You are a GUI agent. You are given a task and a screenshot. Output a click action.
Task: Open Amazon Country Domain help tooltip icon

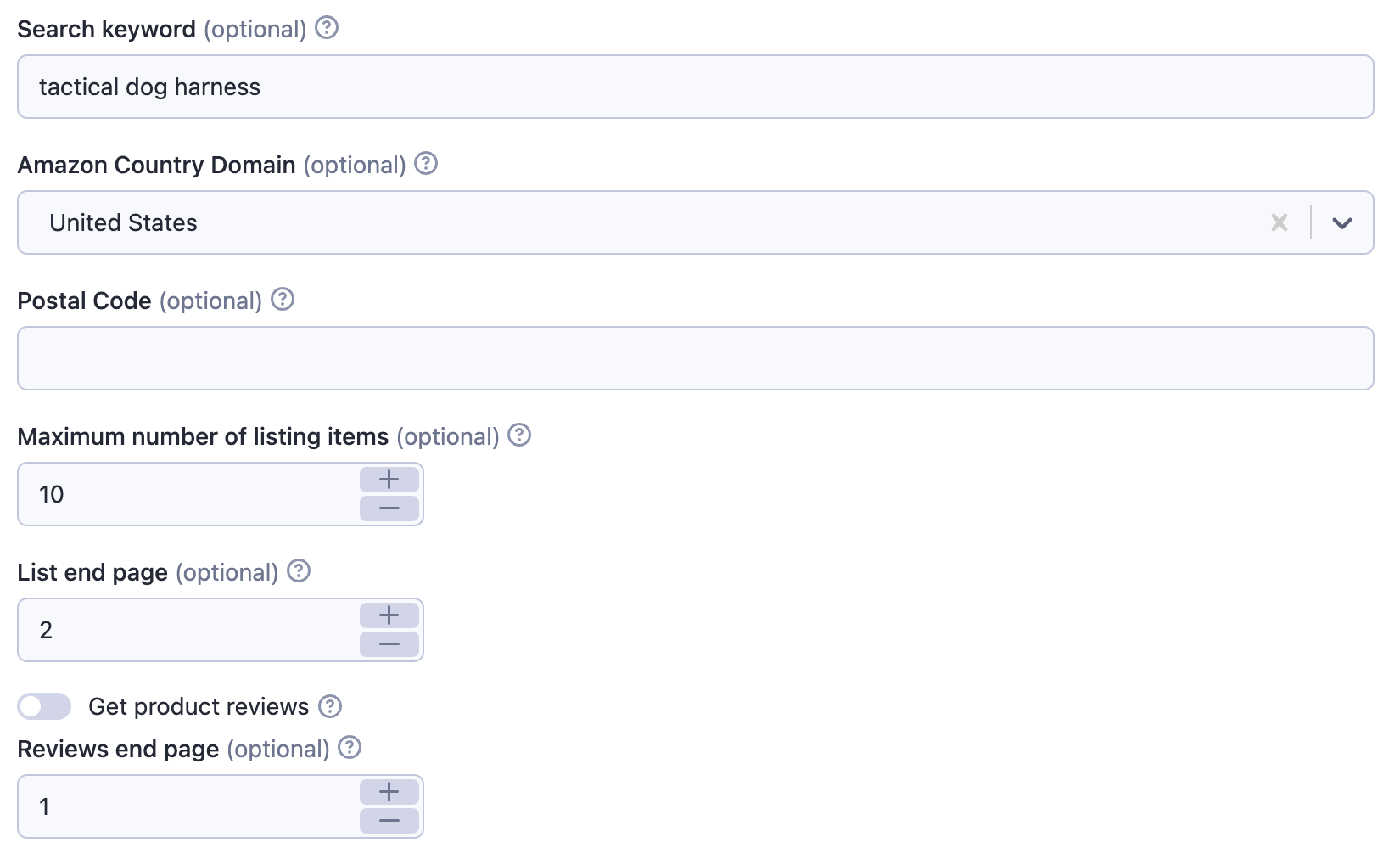(426, 163)
